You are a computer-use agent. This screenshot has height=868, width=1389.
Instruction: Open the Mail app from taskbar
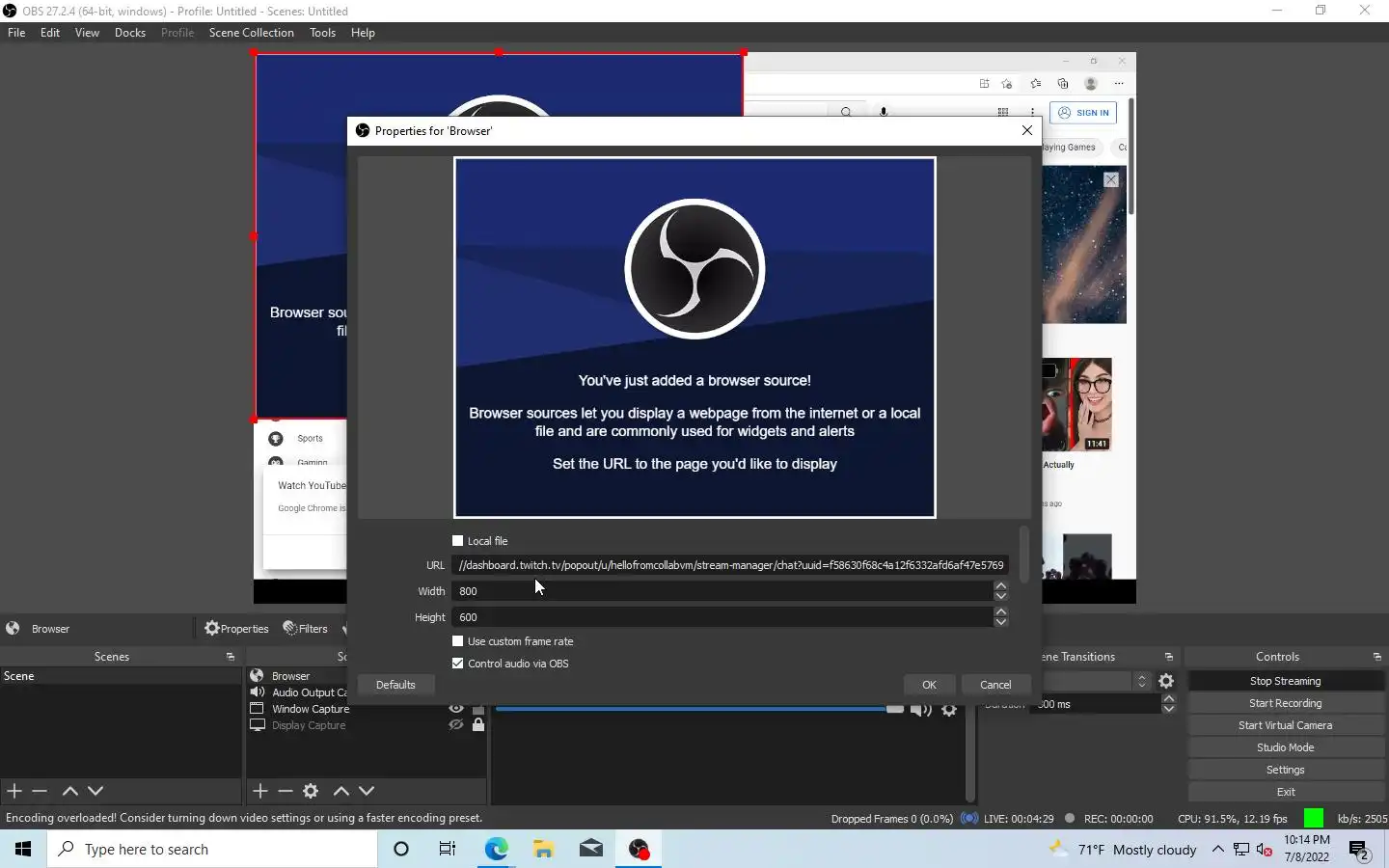(x=591, y=849)
